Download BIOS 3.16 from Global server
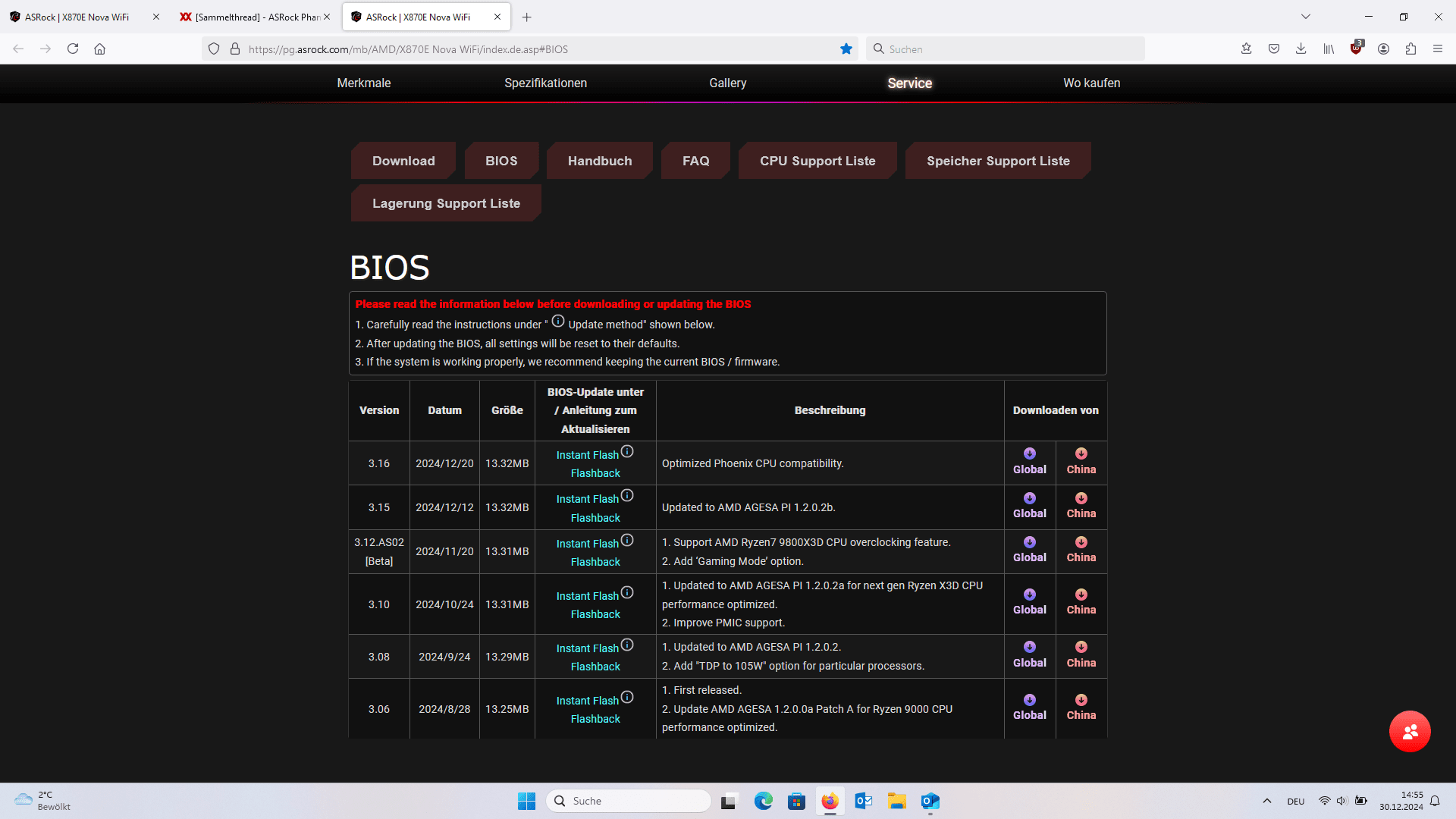Viewport: 1456px width, 819px height. click(1029, 462)
